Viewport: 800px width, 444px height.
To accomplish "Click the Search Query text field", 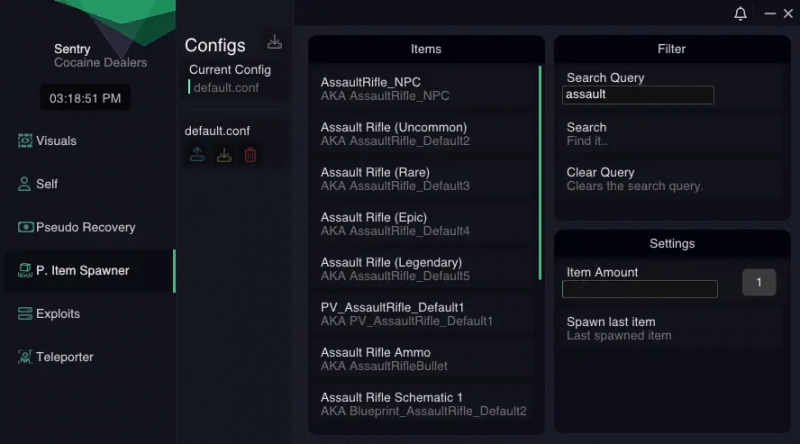I will coord(639,95).
